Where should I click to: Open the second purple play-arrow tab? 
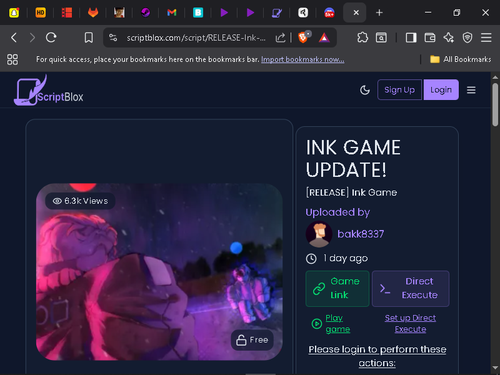(250, 13)
